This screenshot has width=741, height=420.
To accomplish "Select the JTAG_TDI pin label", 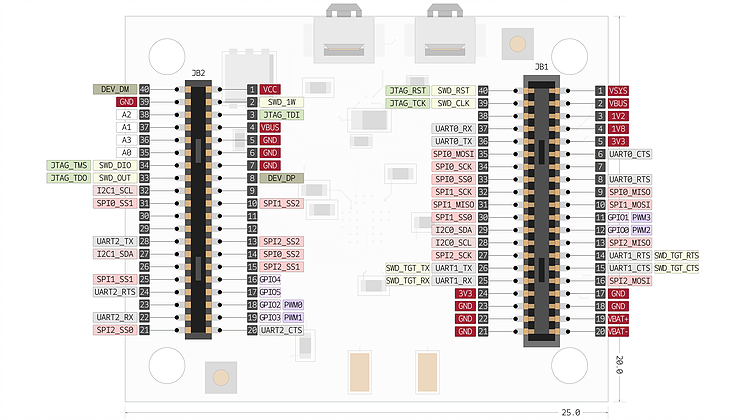I will (282, 115).
